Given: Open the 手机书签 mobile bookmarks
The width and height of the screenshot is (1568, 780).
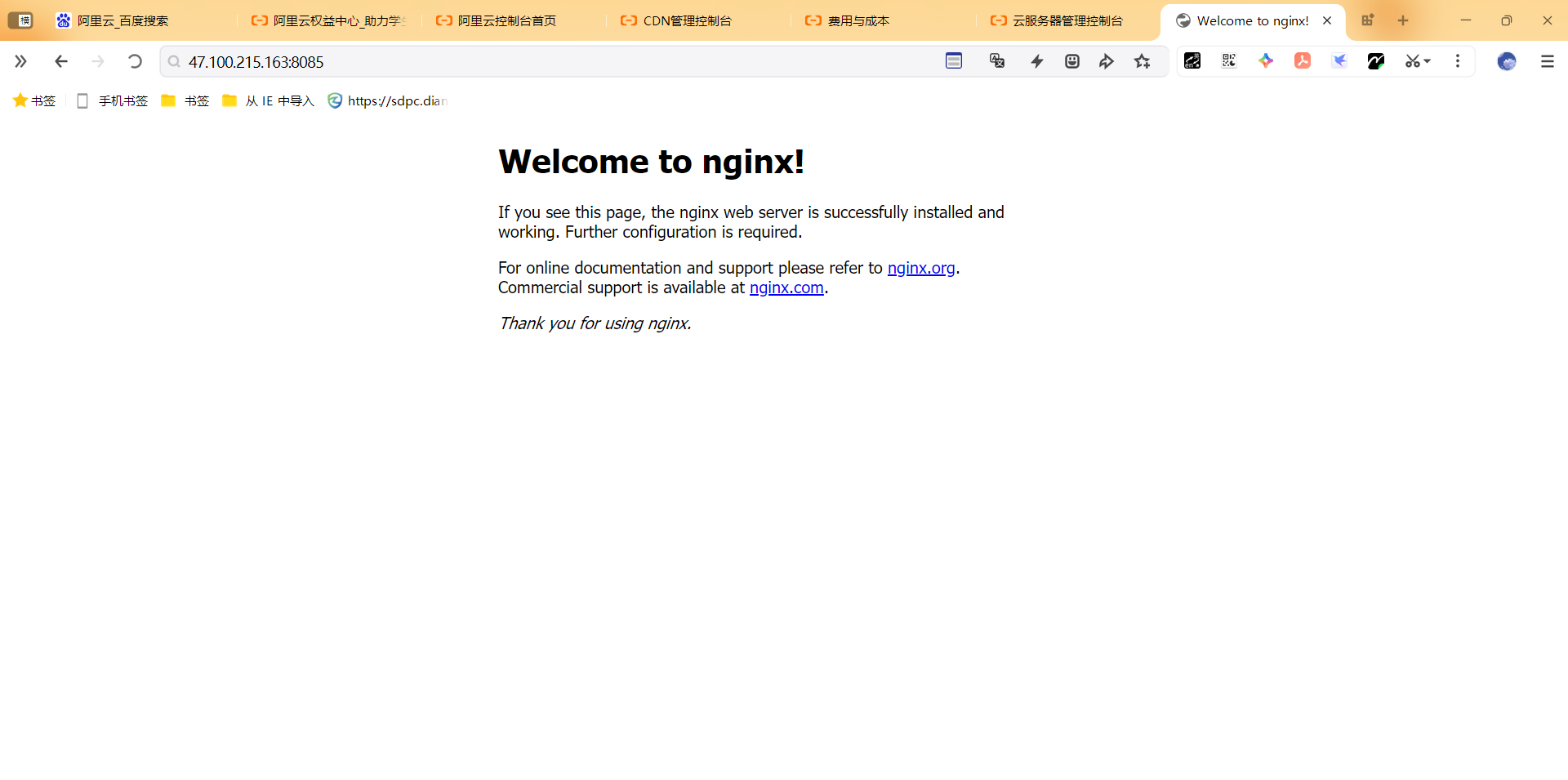Looking at the screenshot, I should click(112, 100).
